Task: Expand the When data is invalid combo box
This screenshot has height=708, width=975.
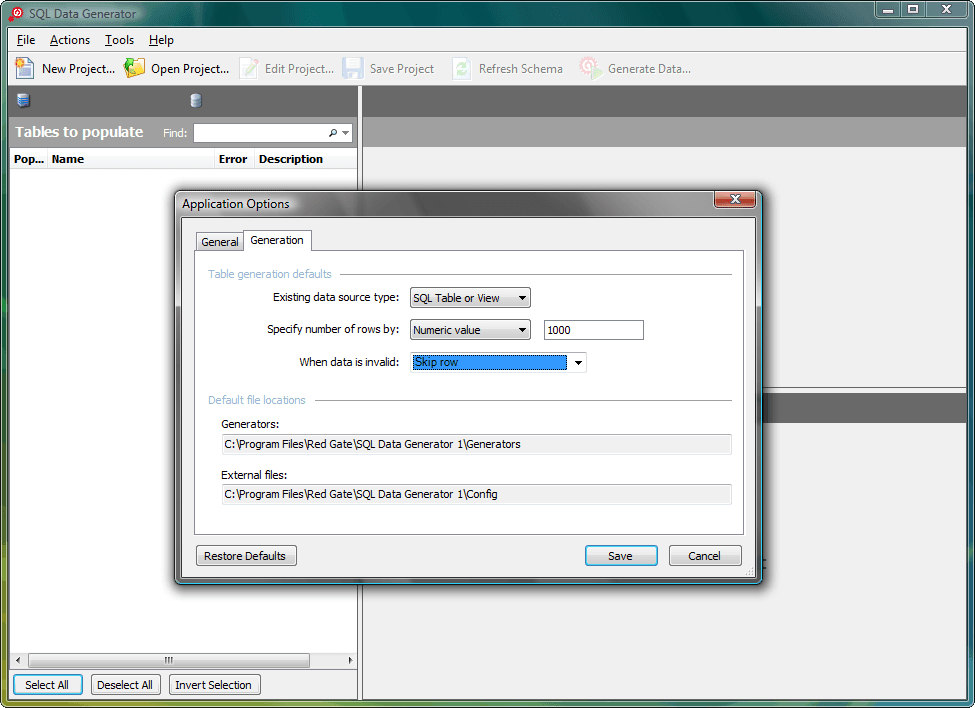Action: pyautogui.click(x=578, y=362)
